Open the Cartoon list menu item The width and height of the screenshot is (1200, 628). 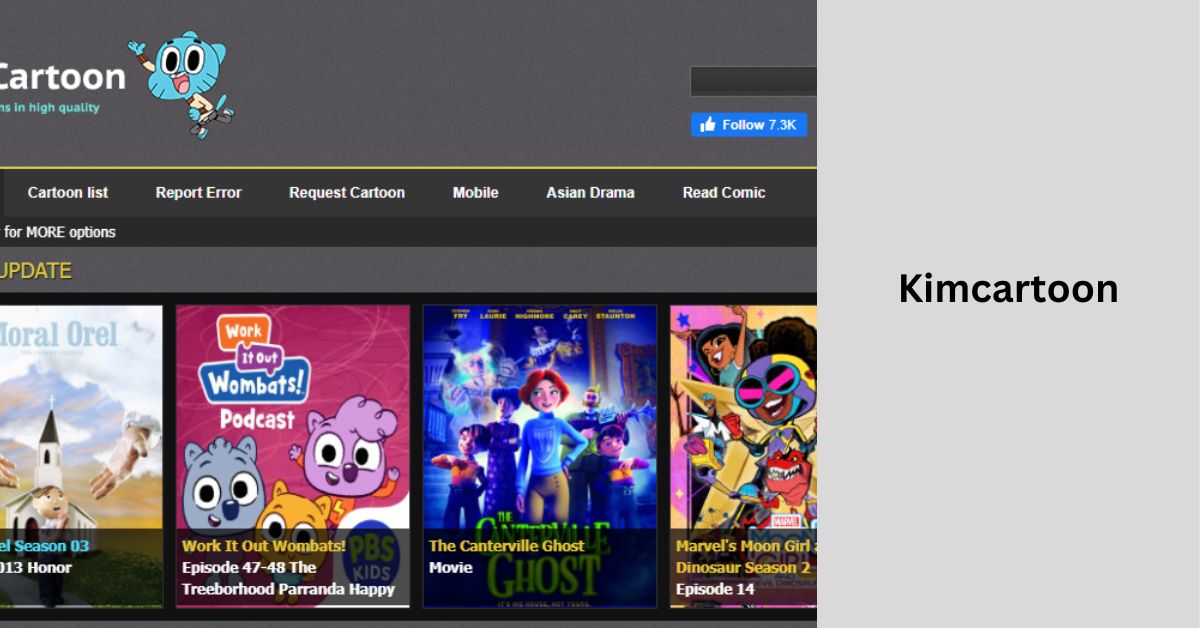click(68, 193)
